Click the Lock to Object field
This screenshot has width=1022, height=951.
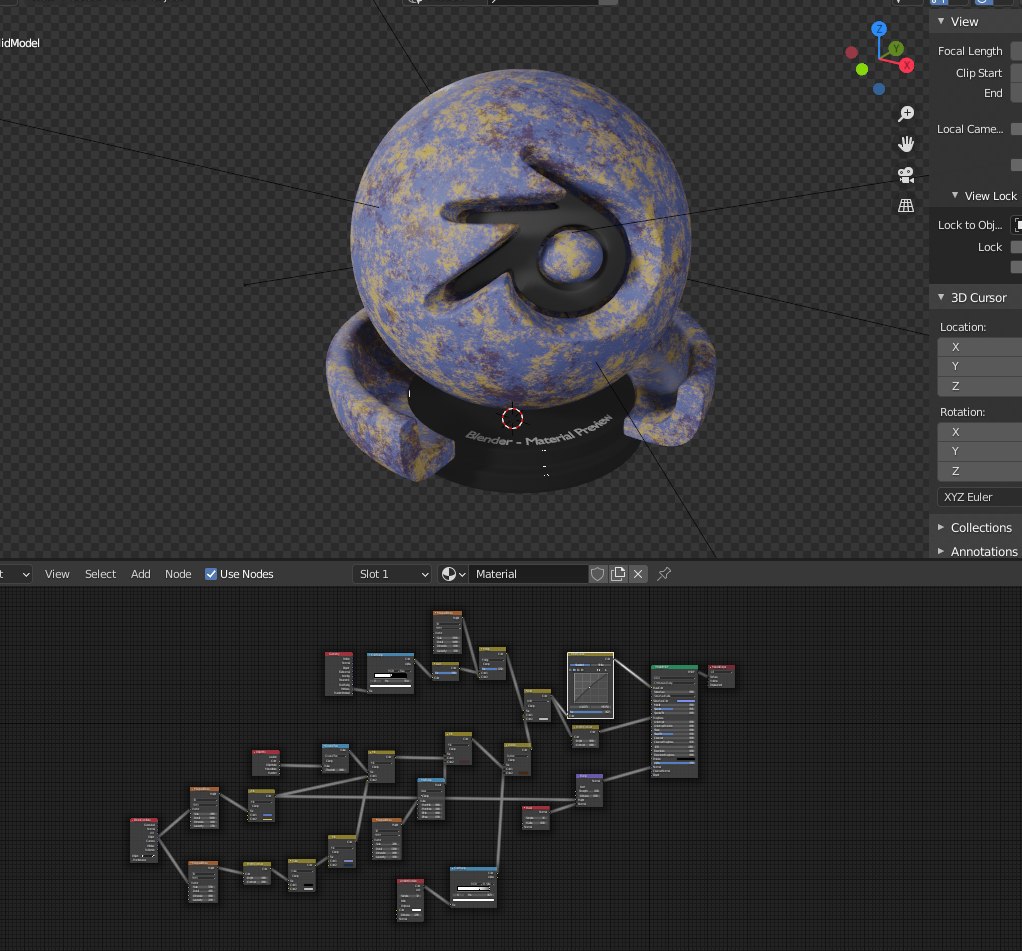pos(1016,225)
